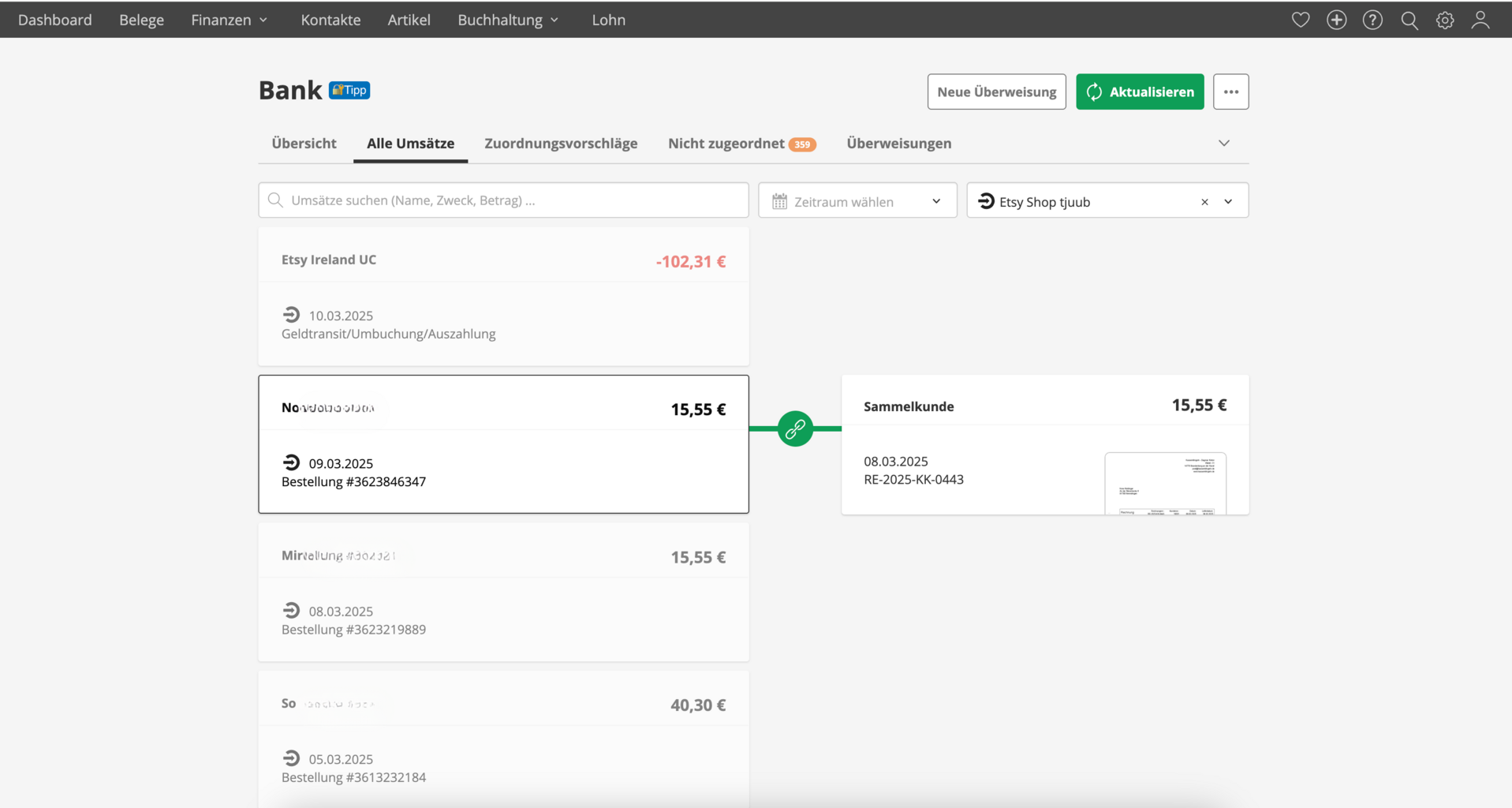Image resolution: width=1512 pixels, height=808 pixels.
Task: Click the Neue Überweisung button
Action: coord(996,92)
